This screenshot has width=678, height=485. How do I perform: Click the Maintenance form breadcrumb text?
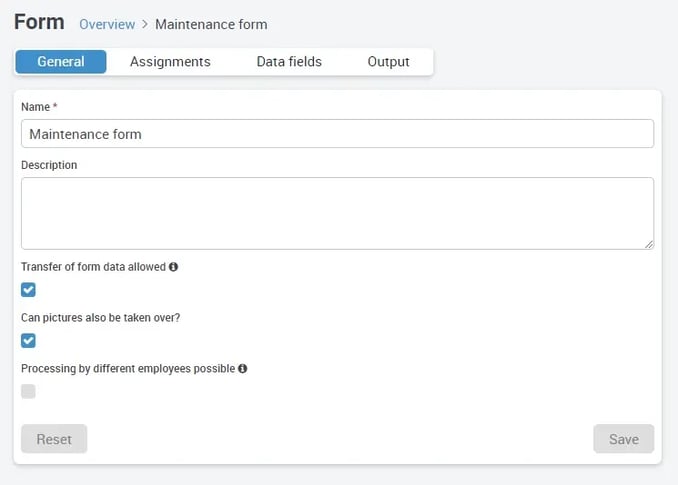coord(211,25)
